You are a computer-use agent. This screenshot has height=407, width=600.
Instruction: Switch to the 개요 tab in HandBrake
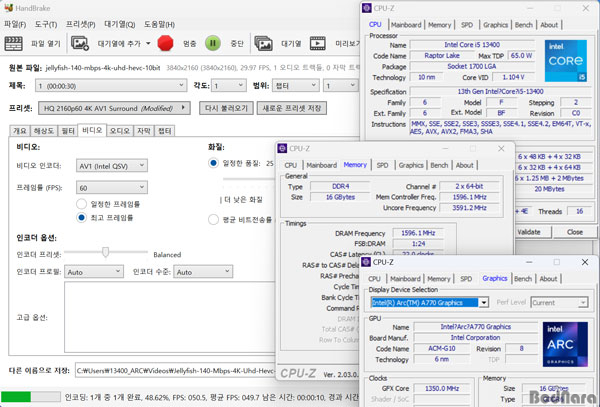[20, 131]
